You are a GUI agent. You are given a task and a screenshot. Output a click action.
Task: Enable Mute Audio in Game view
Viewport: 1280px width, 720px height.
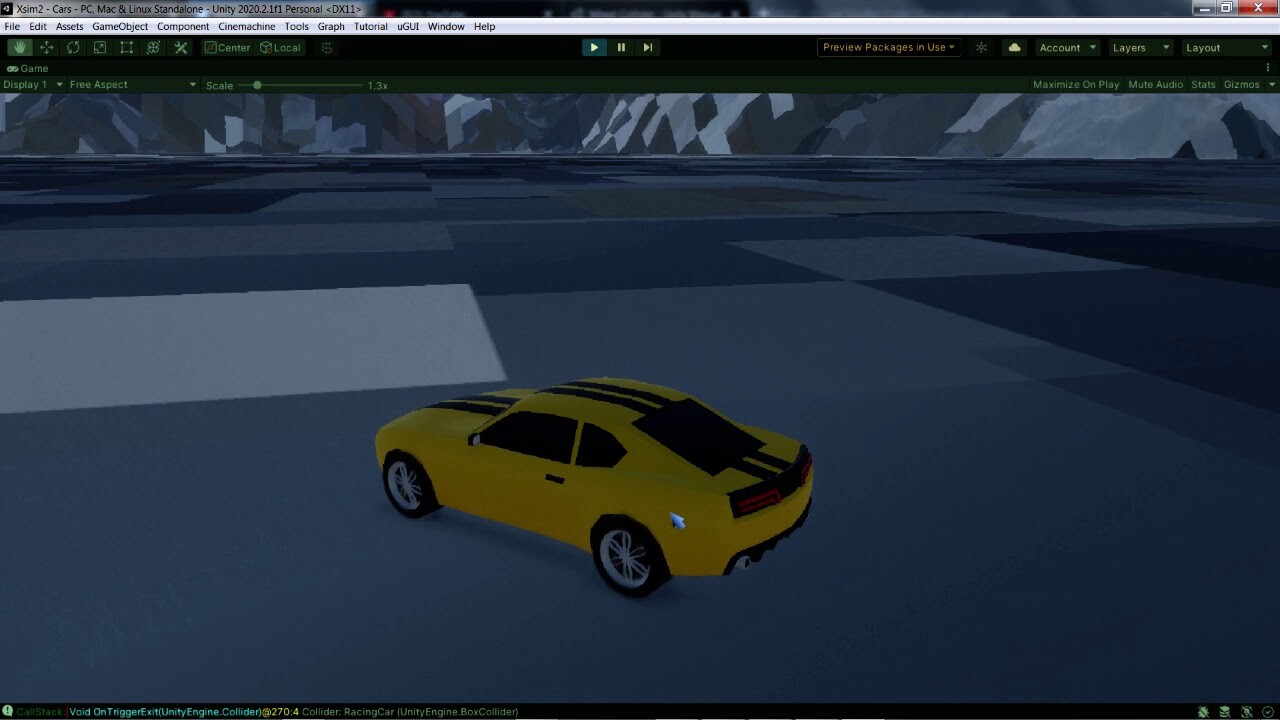click(1155, 84)
